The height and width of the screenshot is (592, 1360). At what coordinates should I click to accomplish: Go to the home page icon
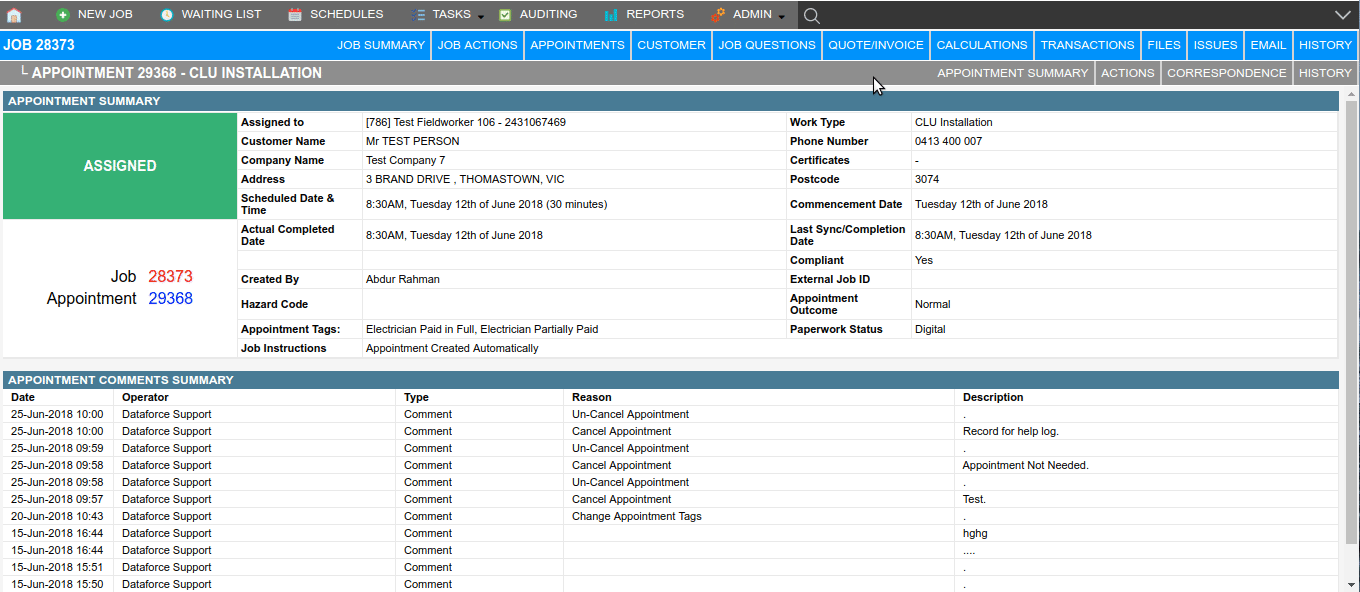[x=14, y=15]
